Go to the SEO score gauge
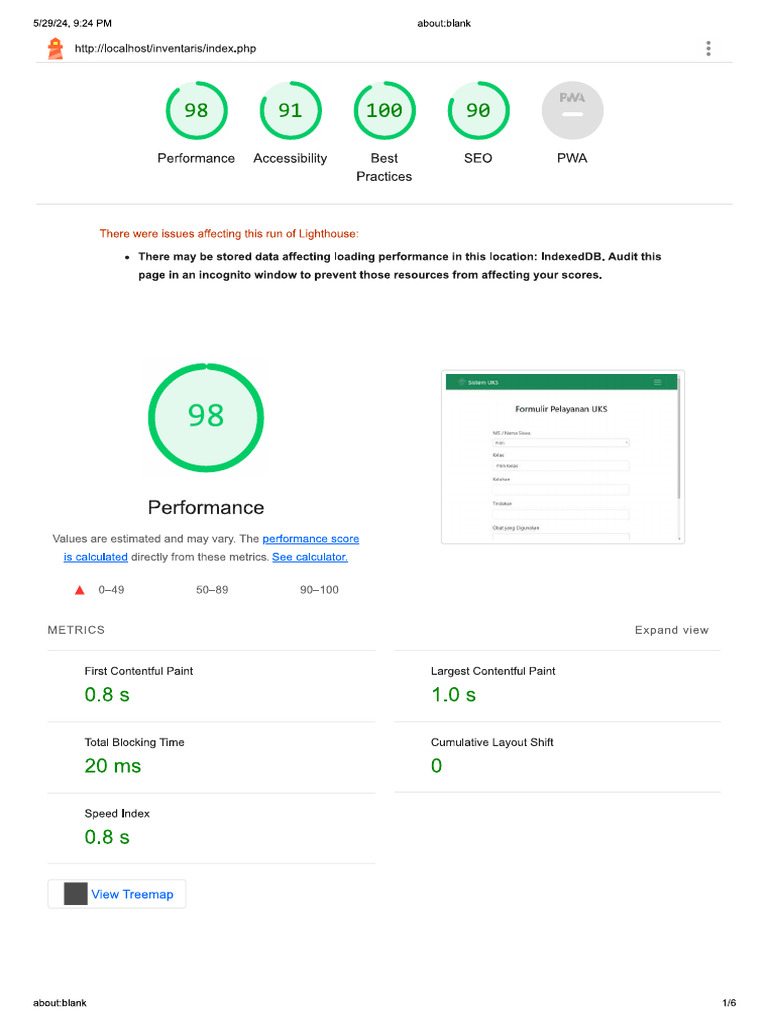This screenshot has width=768, height=1024. pos(478,111)
